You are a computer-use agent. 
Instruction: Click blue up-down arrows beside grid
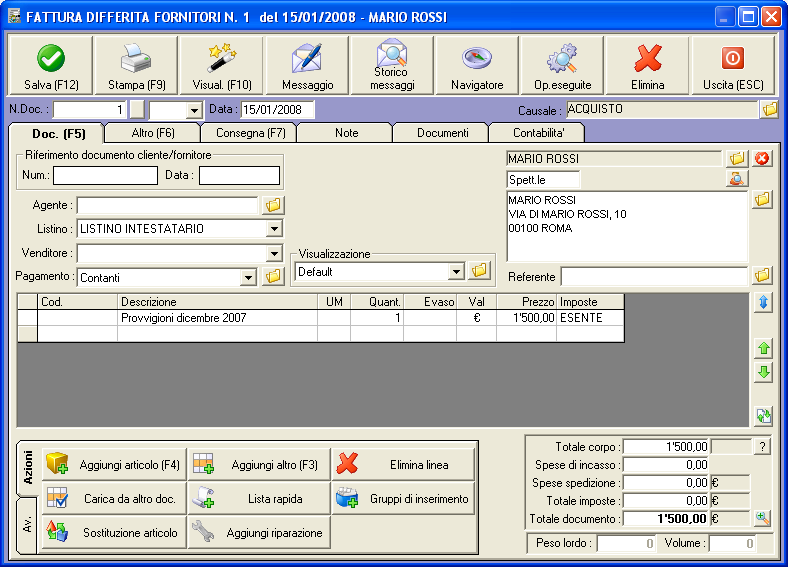point(763,302)
